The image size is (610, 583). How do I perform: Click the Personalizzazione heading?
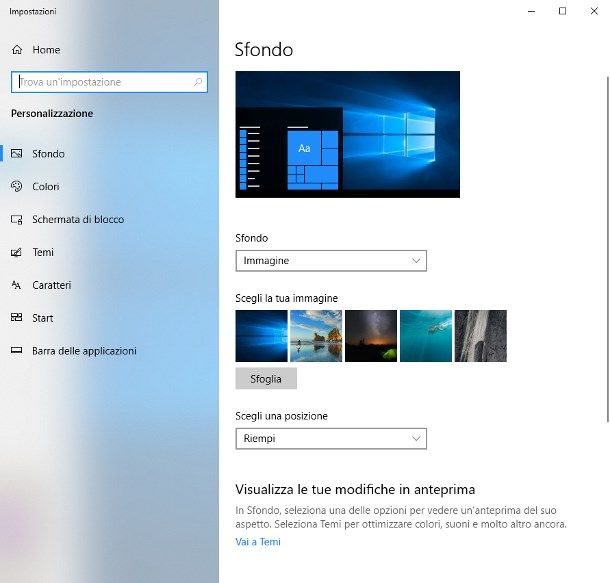52,114
